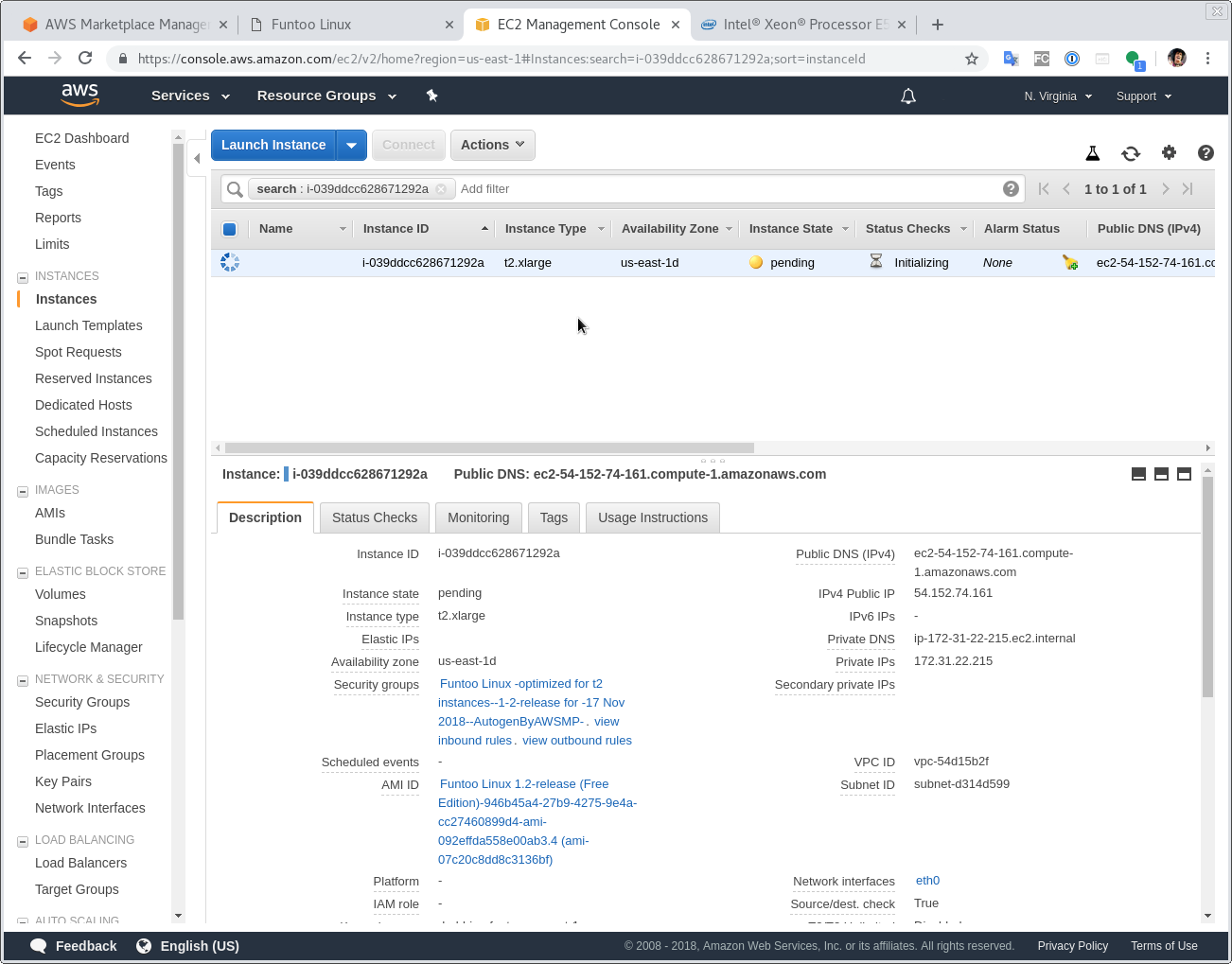Open the help question mark icon in toolbar

1206,152
